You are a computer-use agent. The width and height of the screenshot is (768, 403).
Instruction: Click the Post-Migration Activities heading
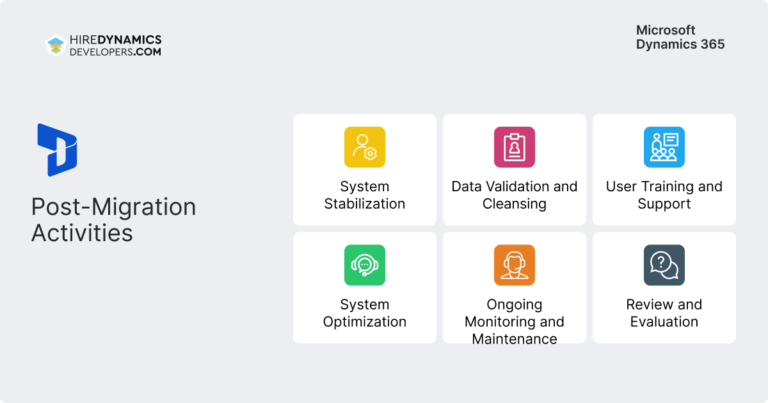coord(114,219)
